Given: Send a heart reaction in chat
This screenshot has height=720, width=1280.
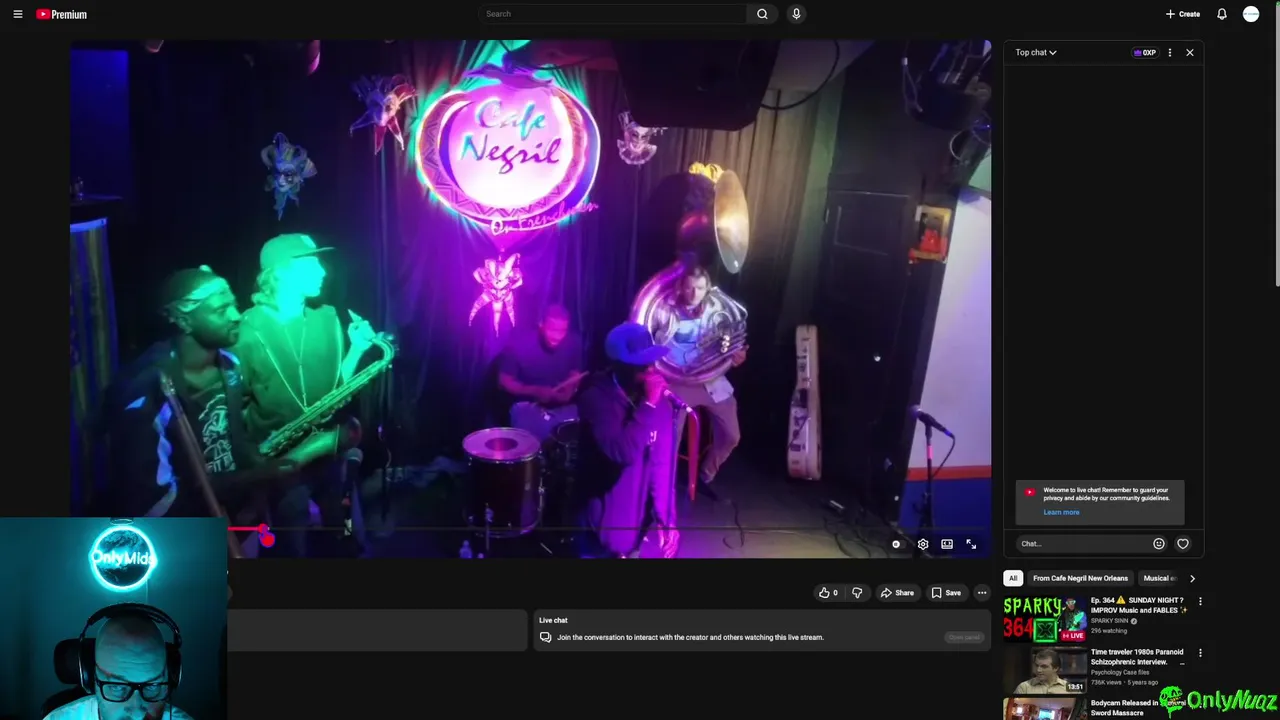Looking at the screenshot, I should 1183,544.
